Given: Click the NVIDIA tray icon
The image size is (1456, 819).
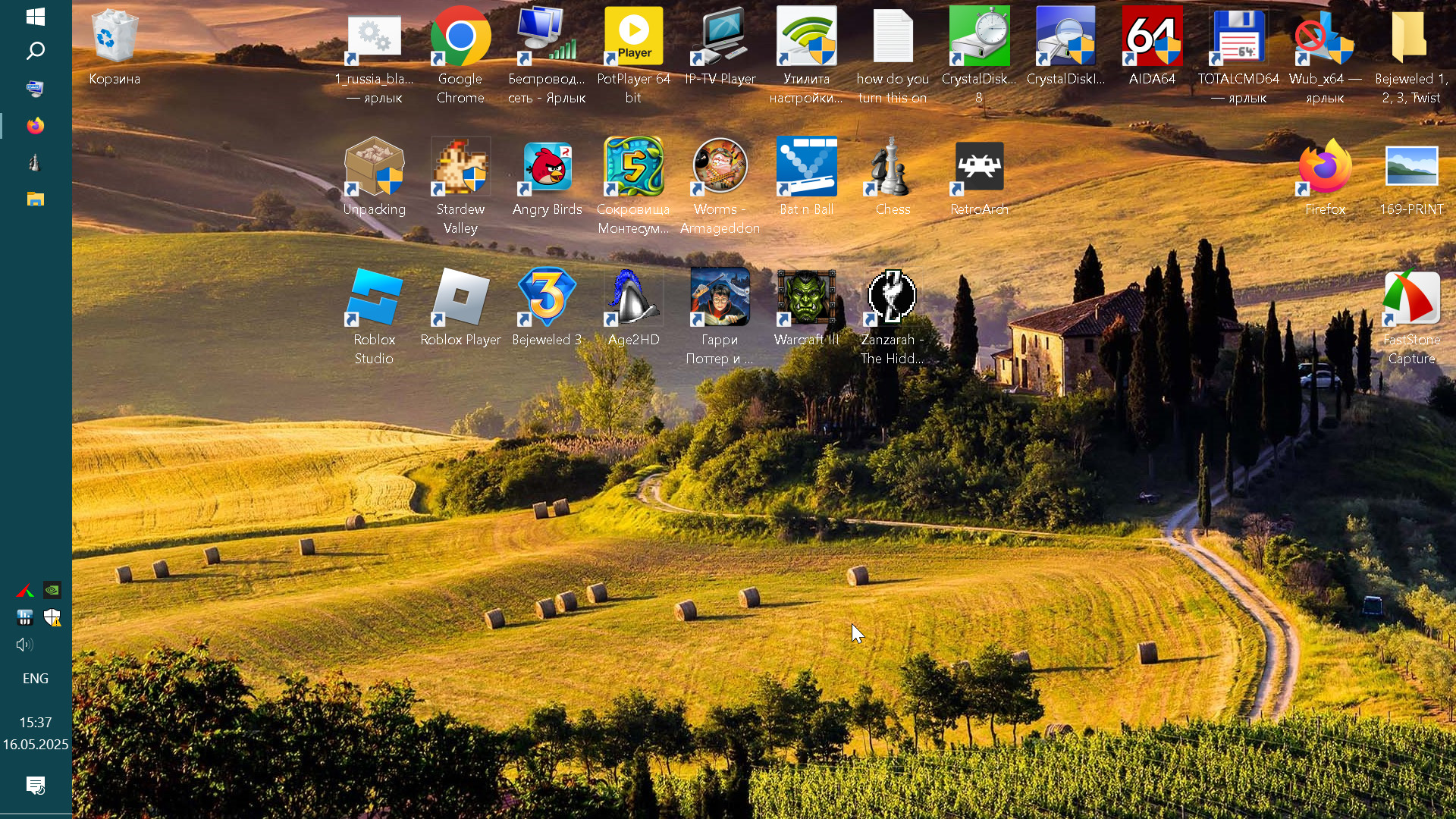Looking at the screenshot, I should coord(52,591).
